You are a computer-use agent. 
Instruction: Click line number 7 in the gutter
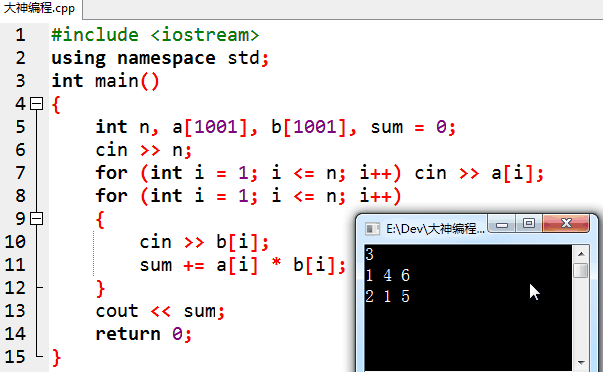pos(20,173)
